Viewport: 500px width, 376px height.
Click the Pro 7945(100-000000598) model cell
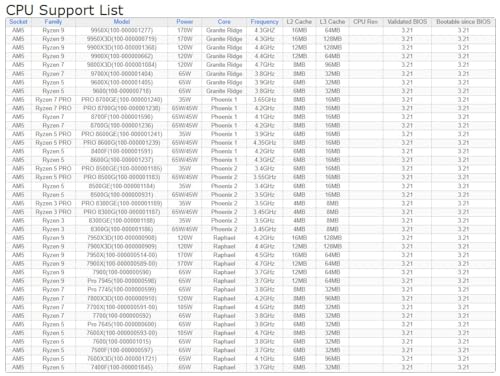(x=122, y=281)
